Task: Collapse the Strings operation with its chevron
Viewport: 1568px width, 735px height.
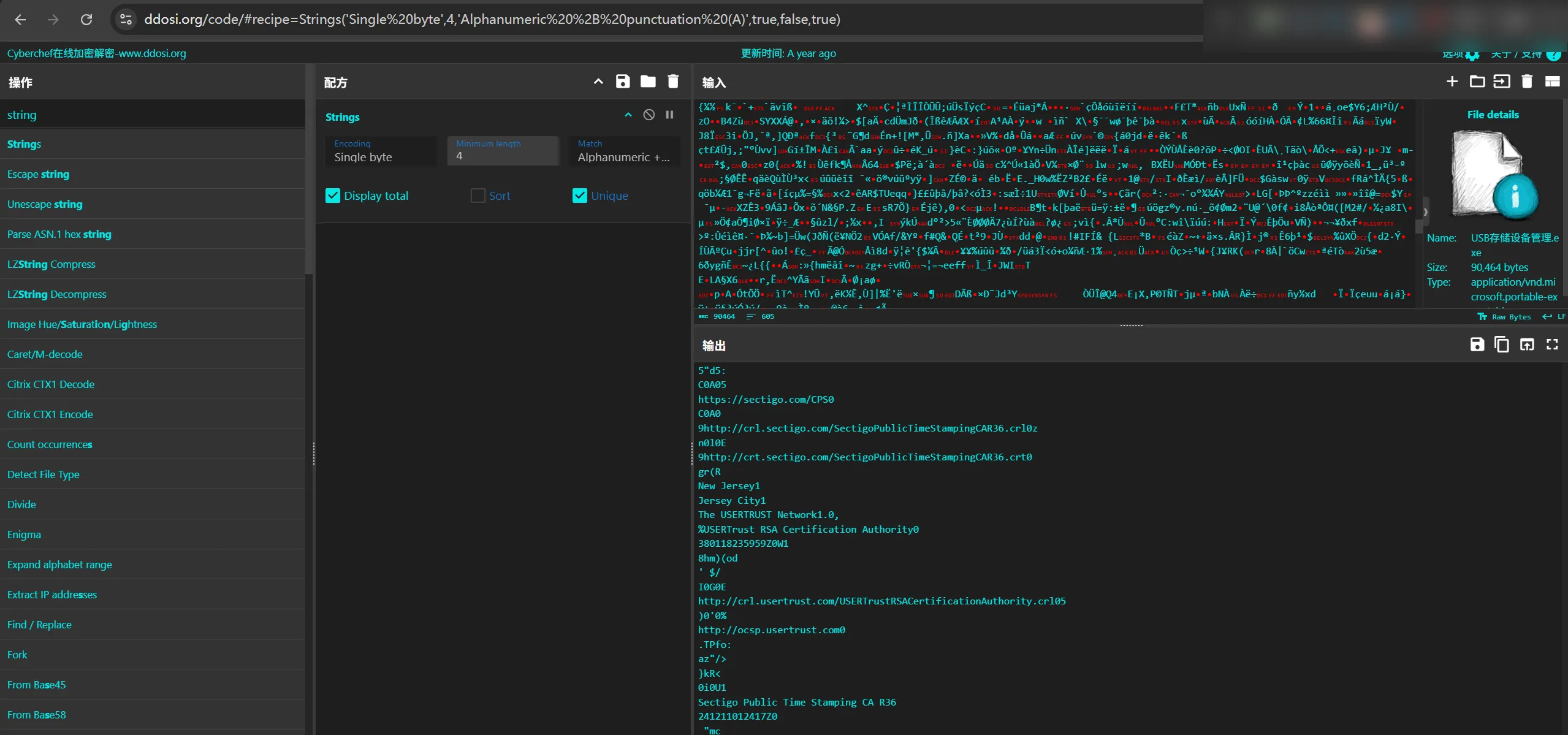Action: (x=628, y=115)
